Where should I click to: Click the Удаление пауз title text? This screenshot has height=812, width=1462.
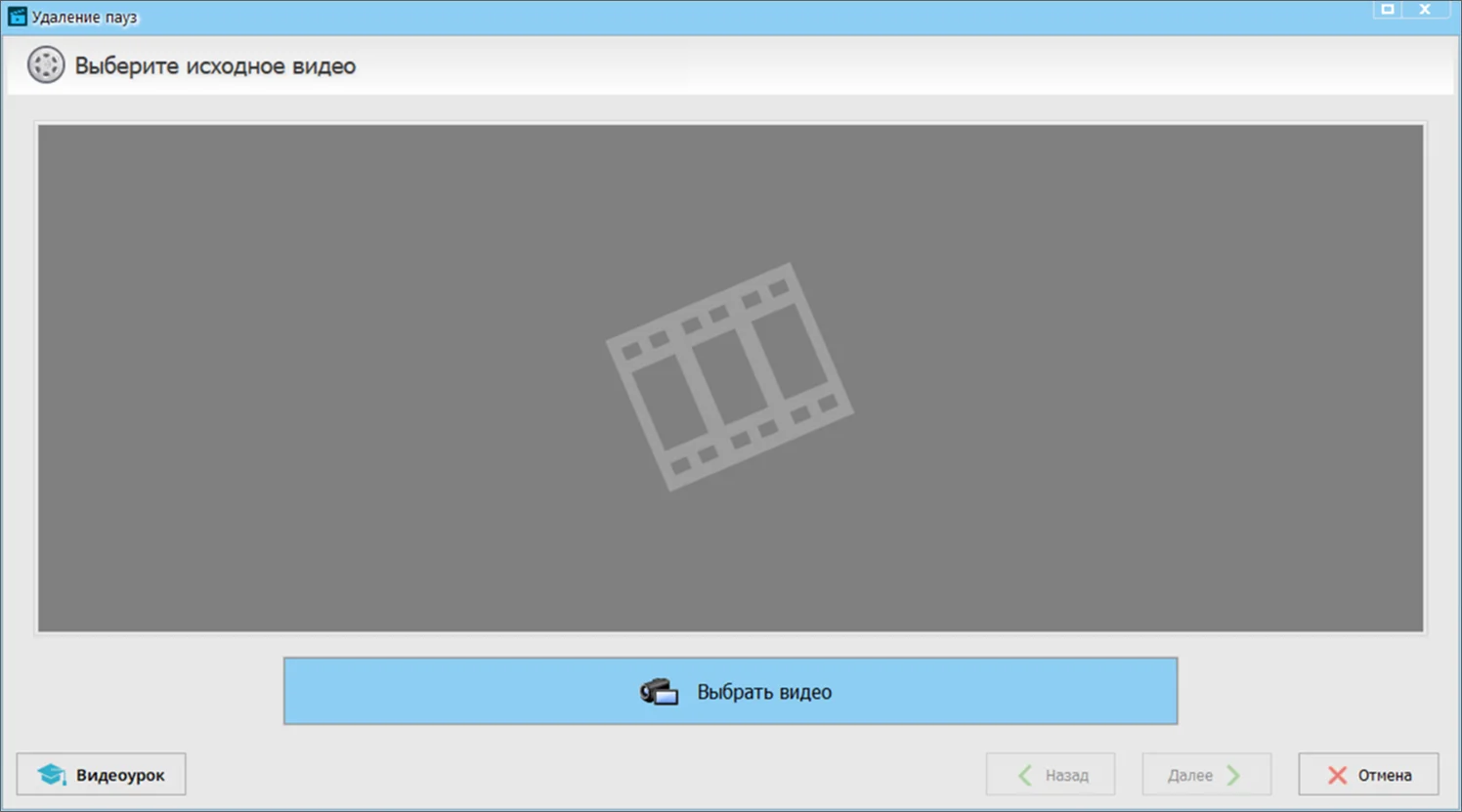point(85,18)
